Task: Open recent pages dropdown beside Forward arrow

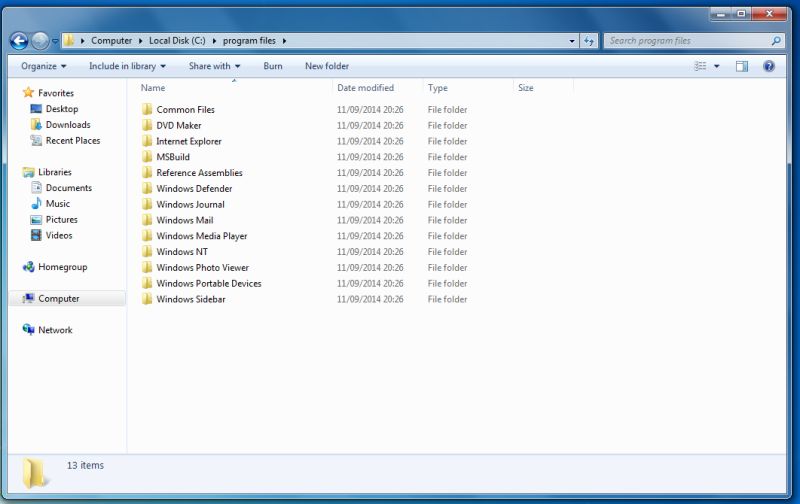Action: tap(55, 41)
